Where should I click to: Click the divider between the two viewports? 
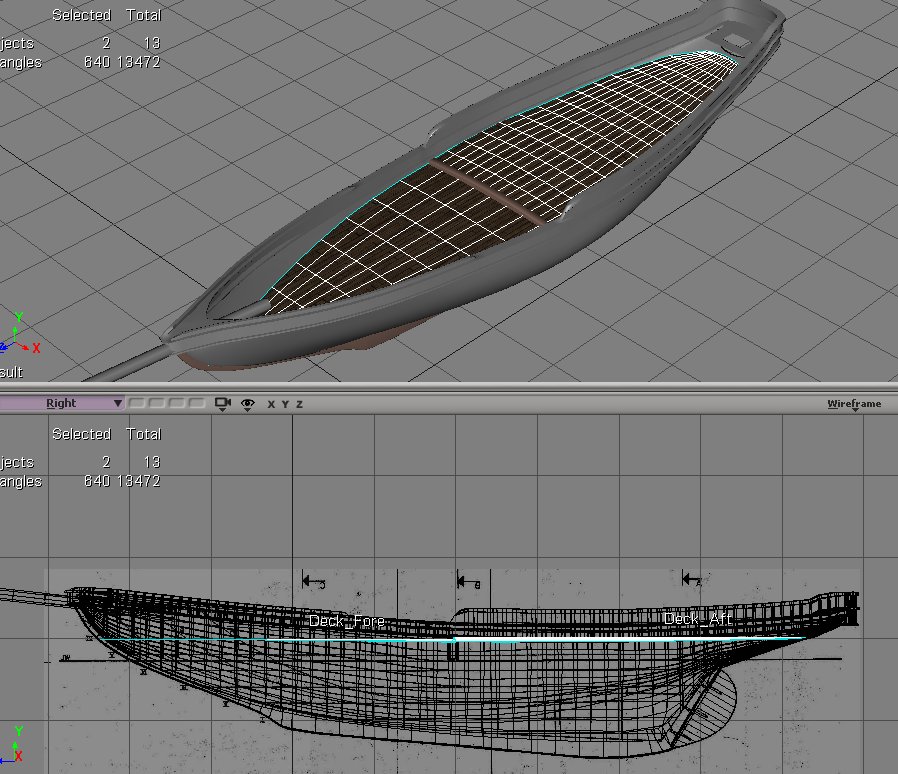coord(449,388)
